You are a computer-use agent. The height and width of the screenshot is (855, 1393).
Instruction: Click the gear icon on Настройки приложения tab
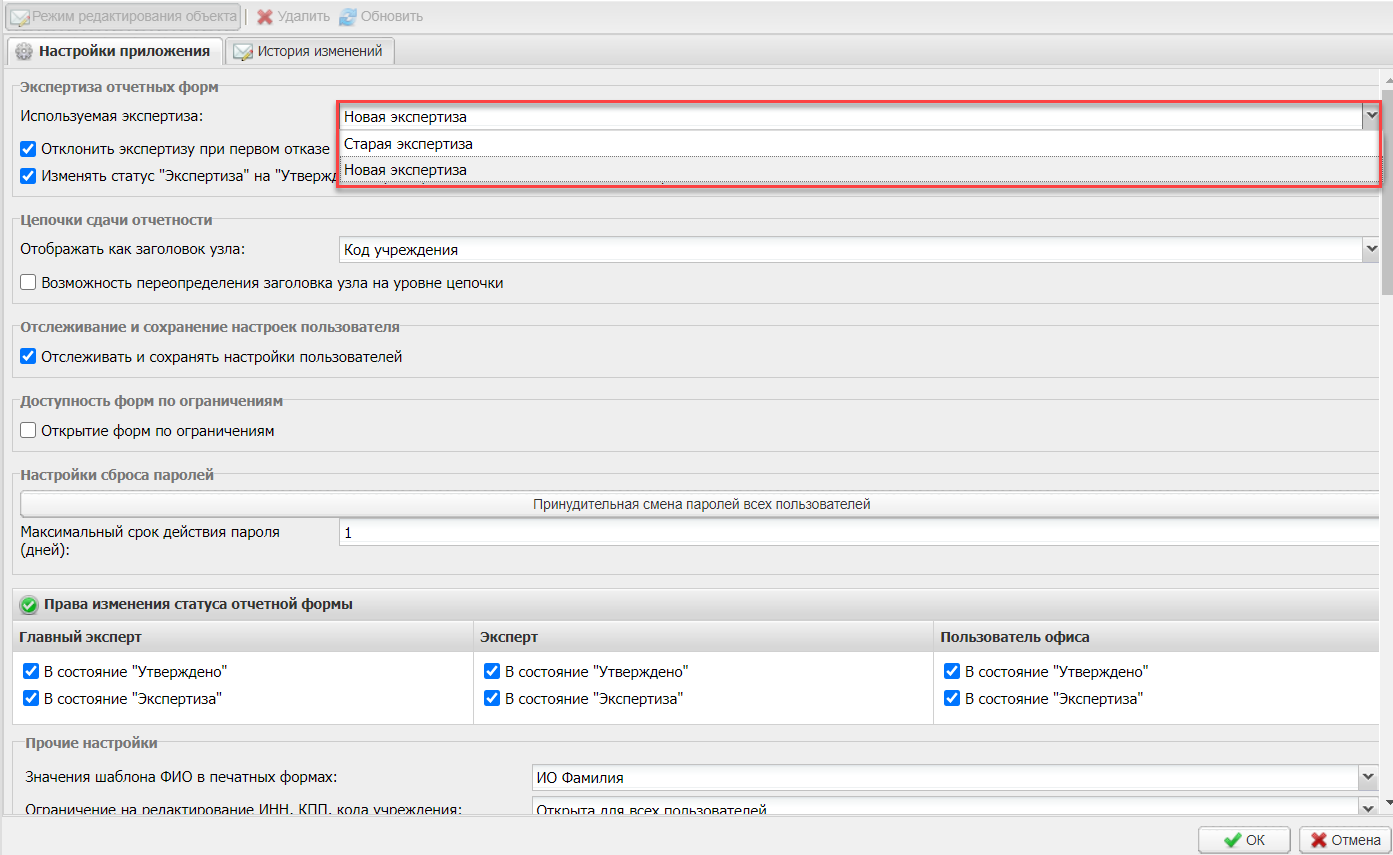click(x=24, y=51)
